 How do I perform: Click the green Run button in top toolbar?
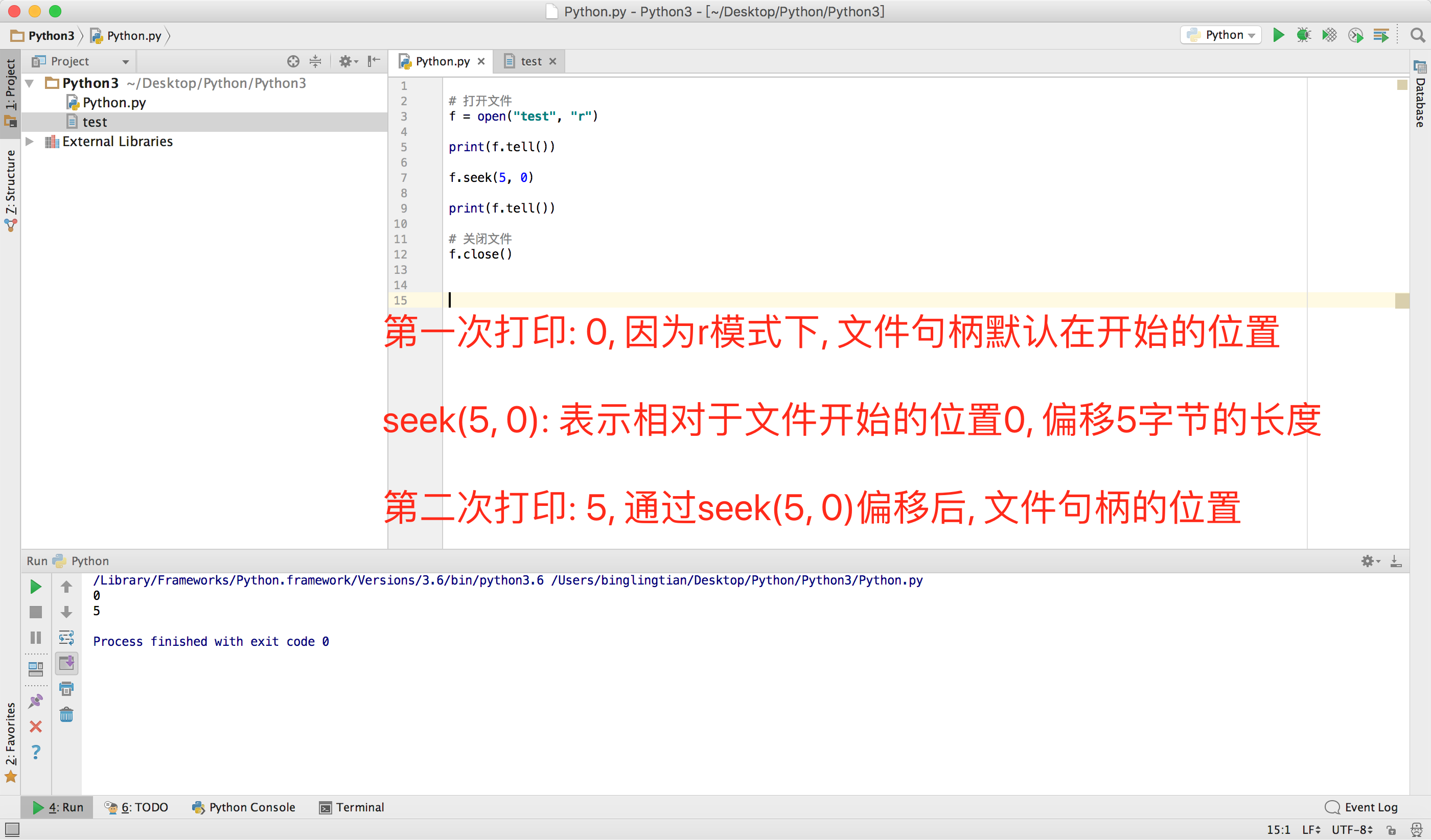1278,35
